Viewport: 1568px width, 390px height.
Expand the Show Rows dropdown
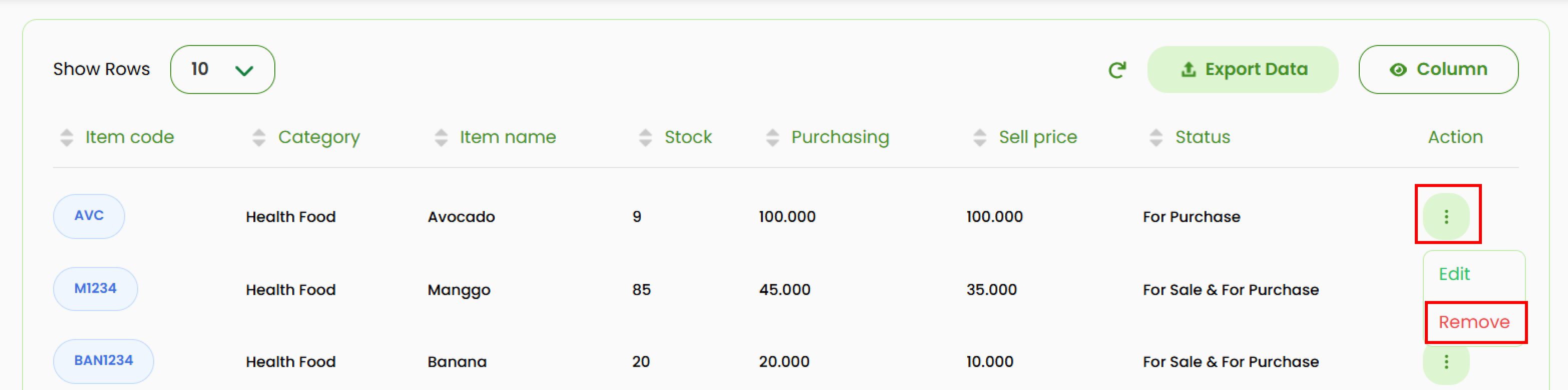tap(222, 69)
